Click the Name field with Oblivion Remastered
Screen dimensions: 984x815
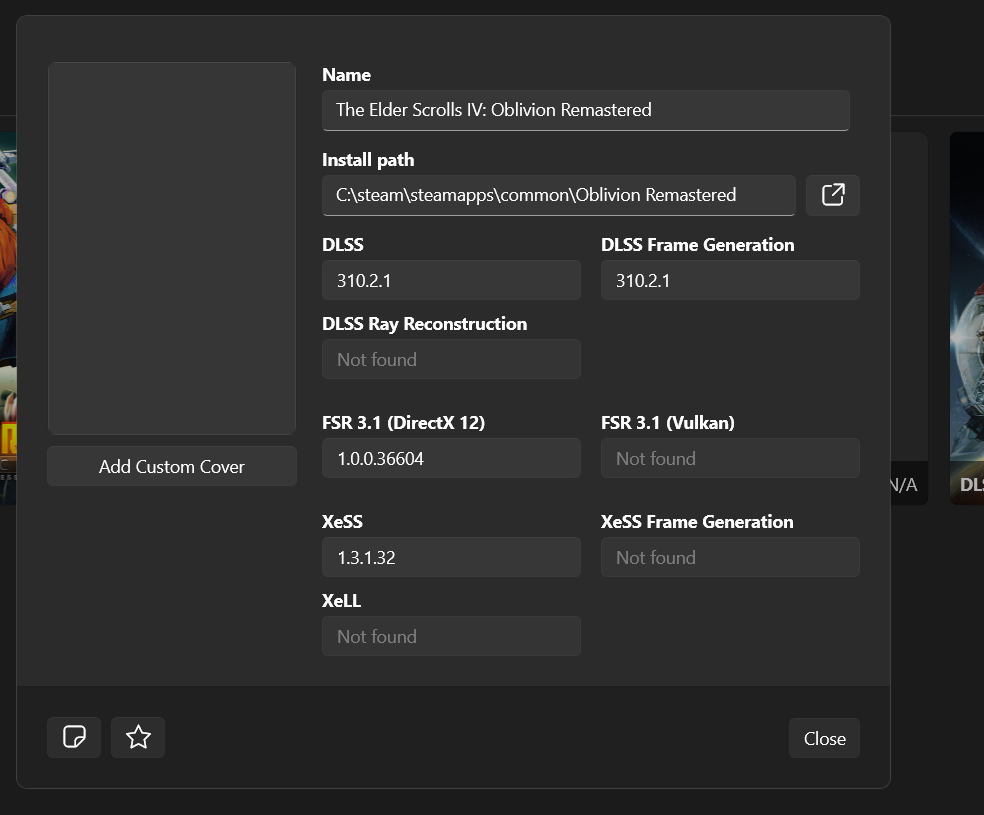point(585,110)
